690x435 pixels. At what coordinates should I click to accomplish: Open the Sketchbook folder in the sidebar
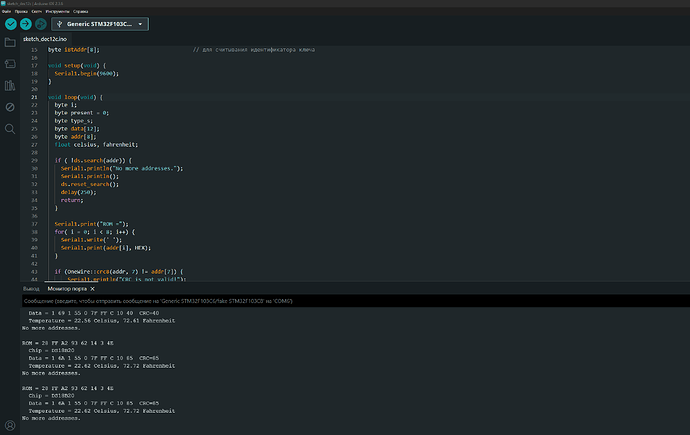pyautogui.click(x=10, y=43)
